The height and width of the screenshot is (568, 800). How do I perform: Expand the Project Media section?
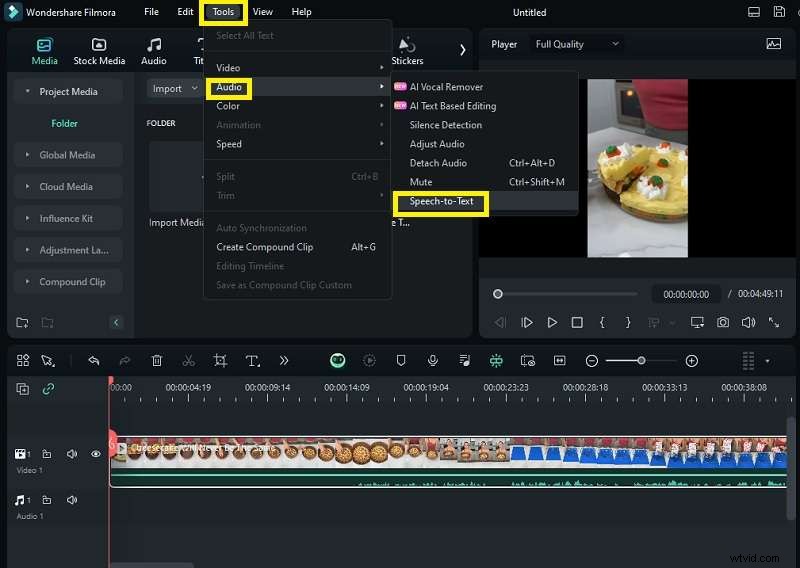click(x=68, y=92)
